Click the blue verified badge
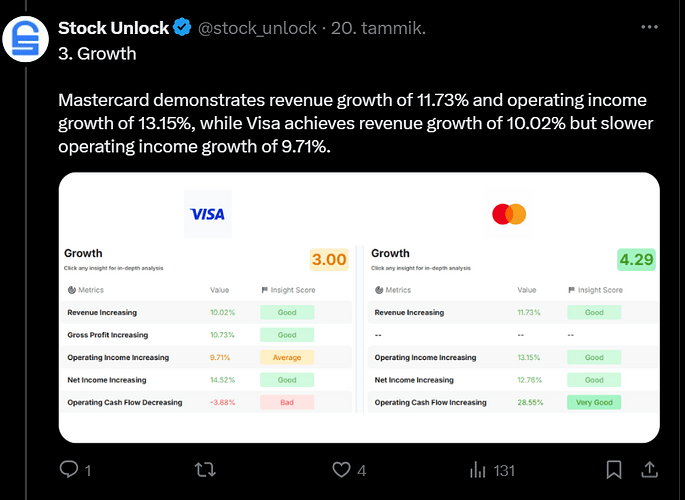The image size is (685, 500). 182,28
